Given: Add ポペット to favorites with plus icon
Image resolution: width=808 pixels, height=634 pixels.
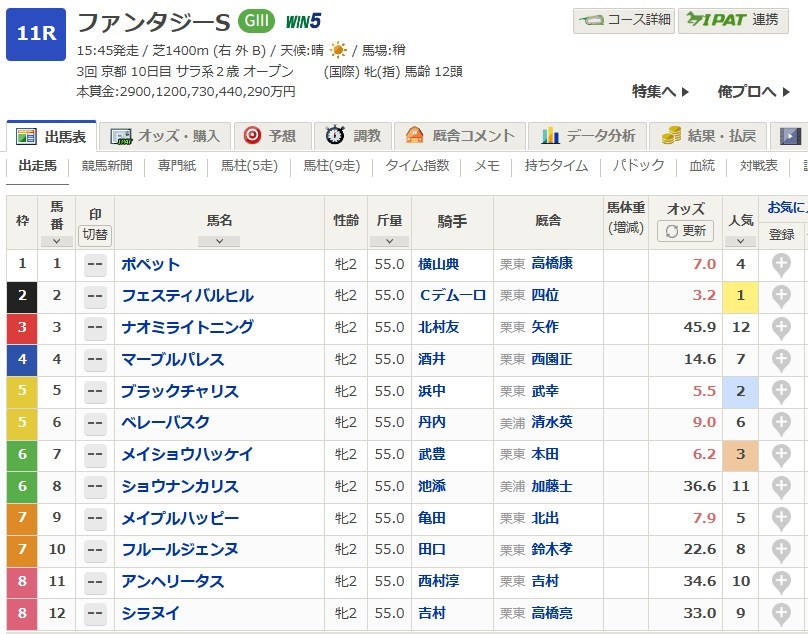Looking at the screenshot, I should (x=781, y=265).
